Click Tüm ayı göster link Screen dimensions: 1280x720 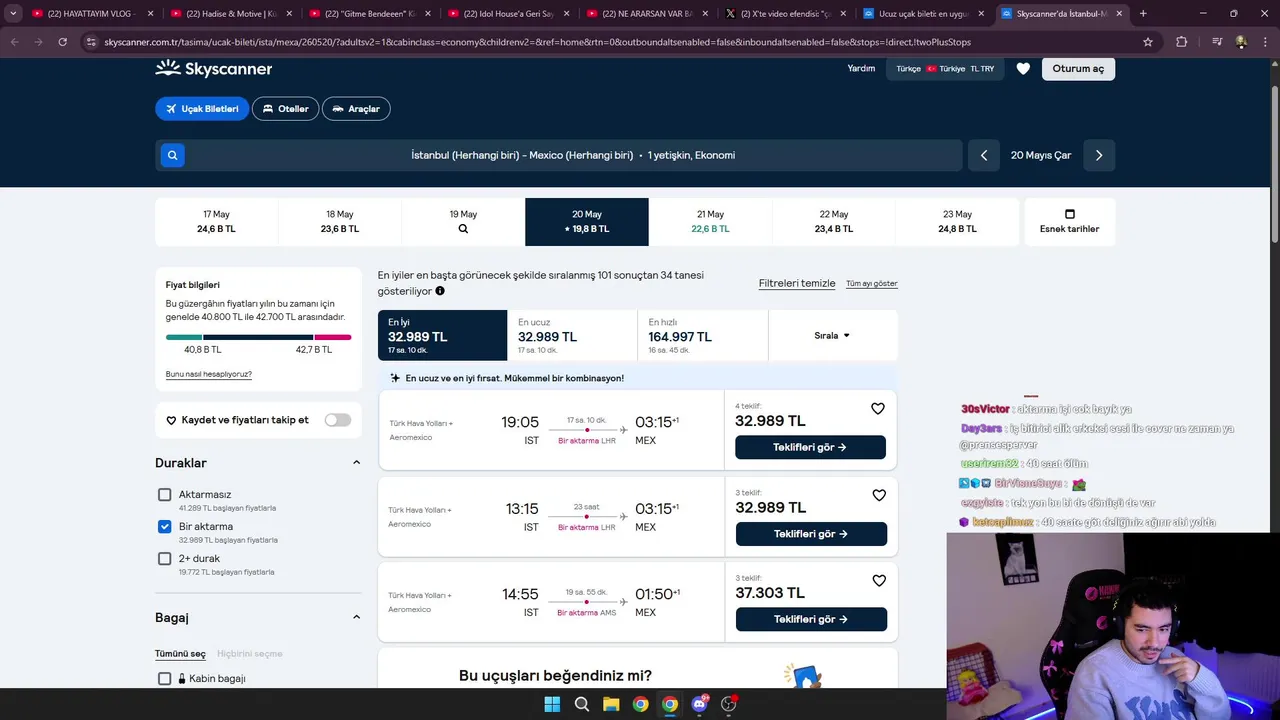872,284
